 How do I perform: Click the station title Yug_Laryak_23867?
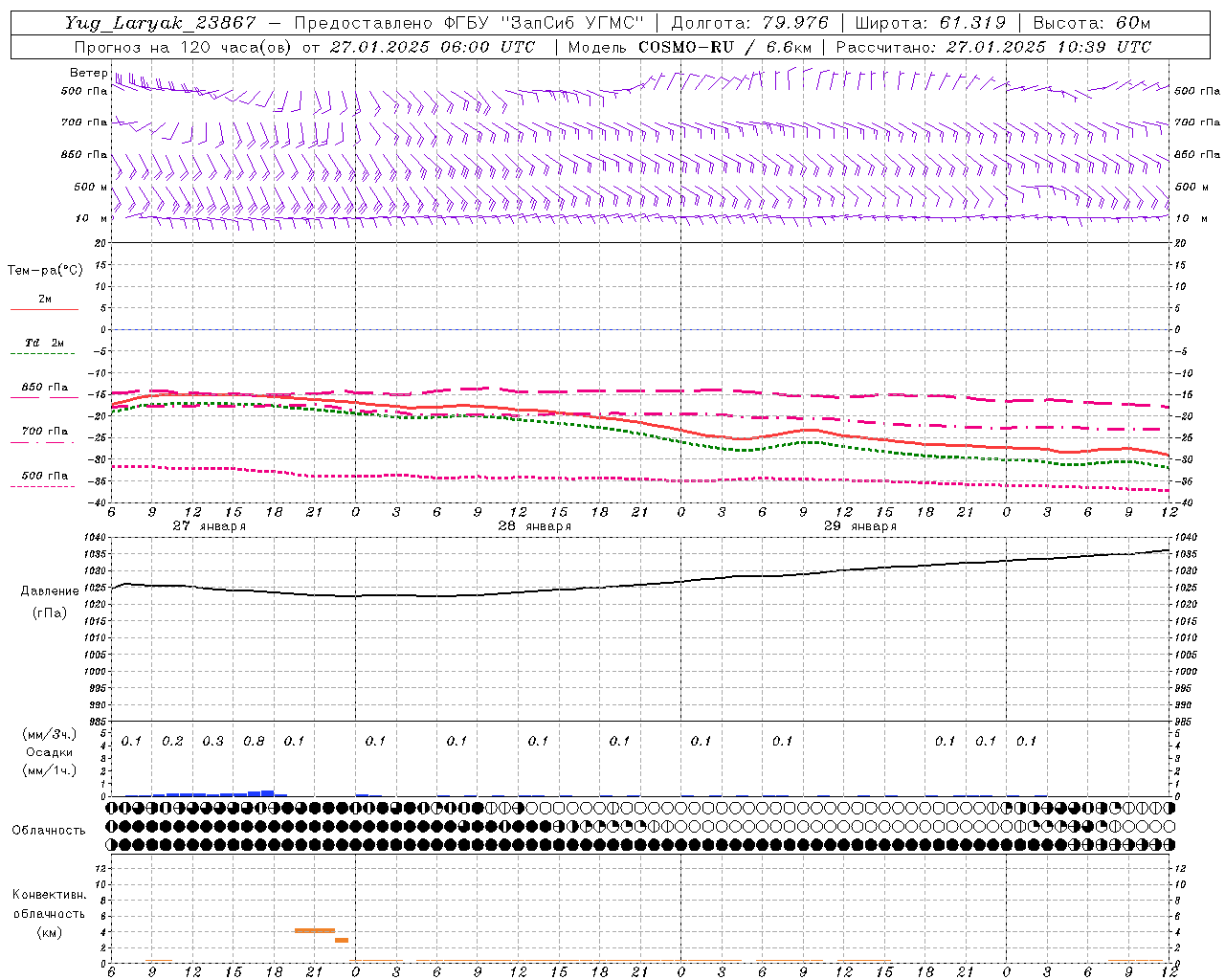pos(160,23)
